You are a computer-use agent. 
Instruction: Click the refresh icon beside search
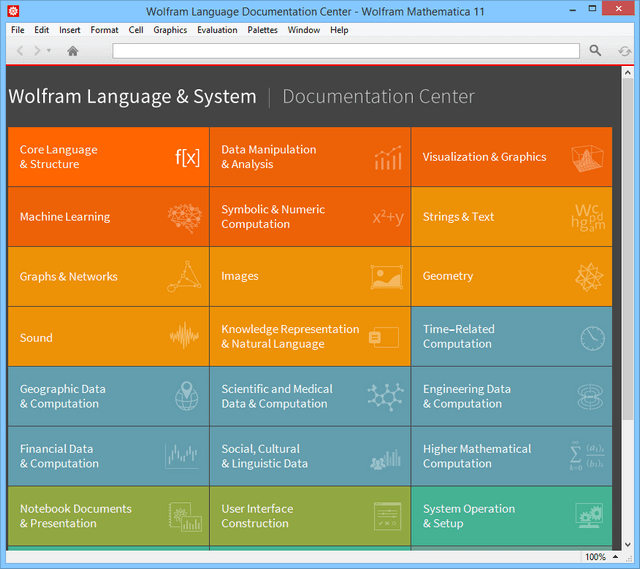tap(624, 51)
